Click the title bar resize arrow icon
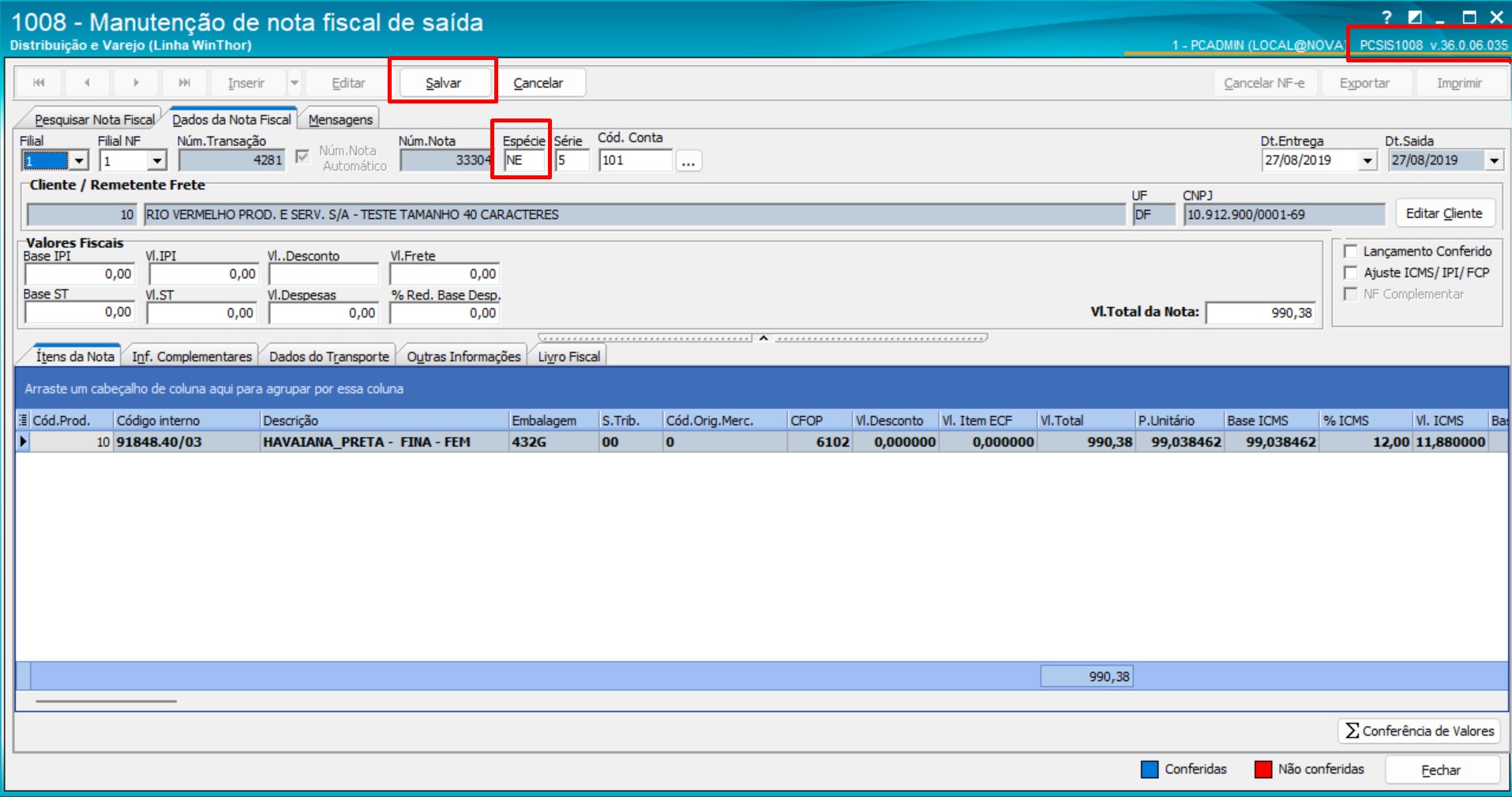Viewport: 1512px width, 797px height. pyautogui.click(x=1415, y=17)
